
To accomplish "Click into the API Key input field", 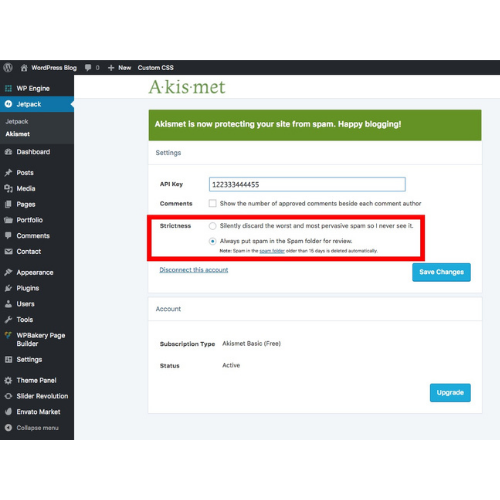I will tap(307, 184).
